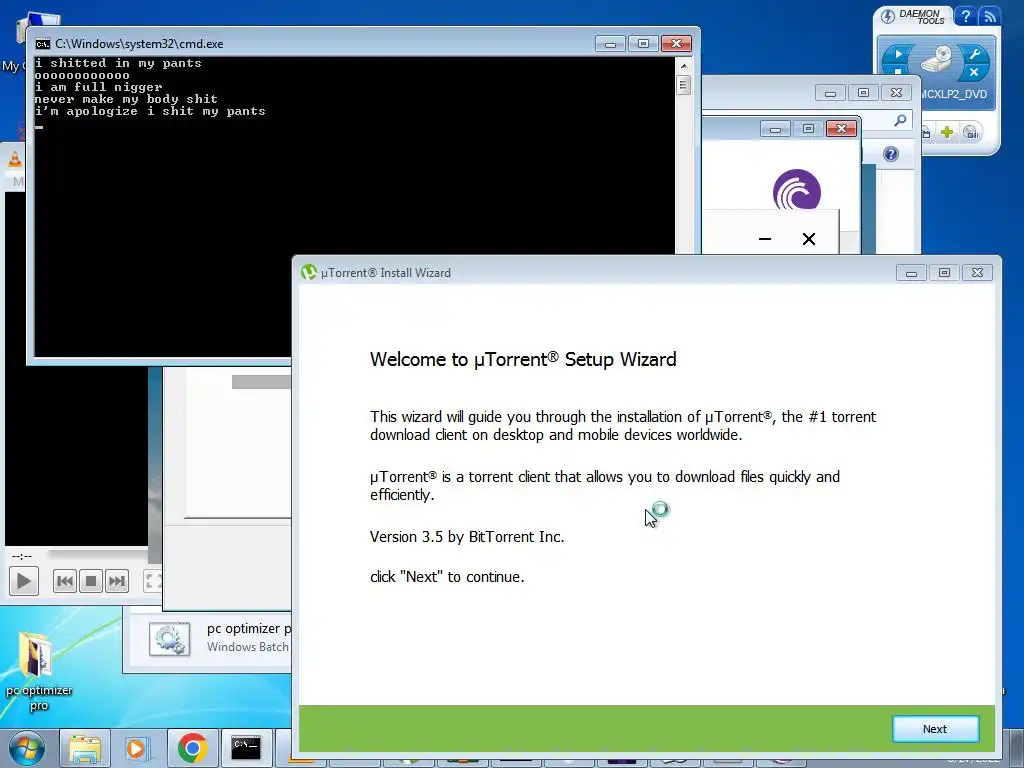Image resolution: width=1024 pixels, height=768 pixels.
Task: Click the µTorrent logo in the wizard title bar
Action: [x=308, y=272]
